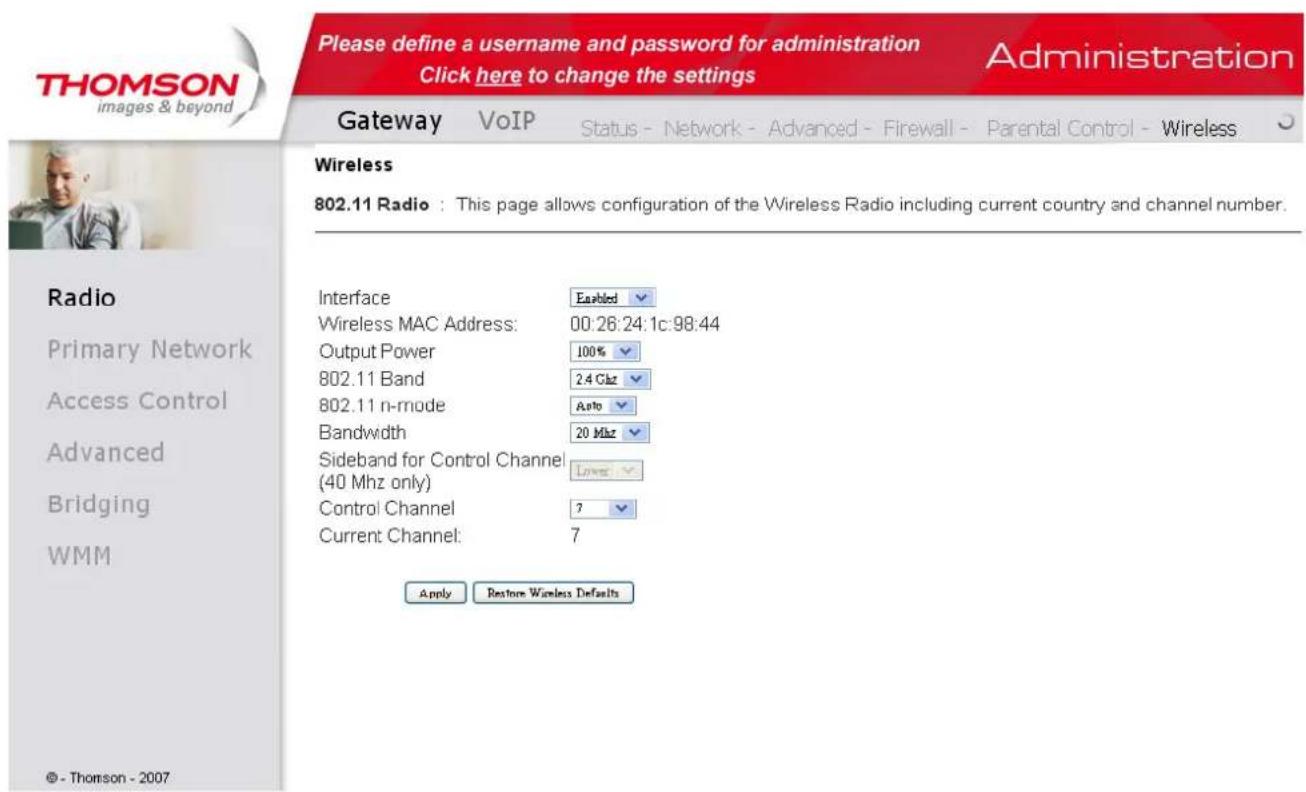This screenshot has width=1306, height=792.
Task: Open Access Control in the sidebar
Action: pyautogui.click(x=137, y=401)
